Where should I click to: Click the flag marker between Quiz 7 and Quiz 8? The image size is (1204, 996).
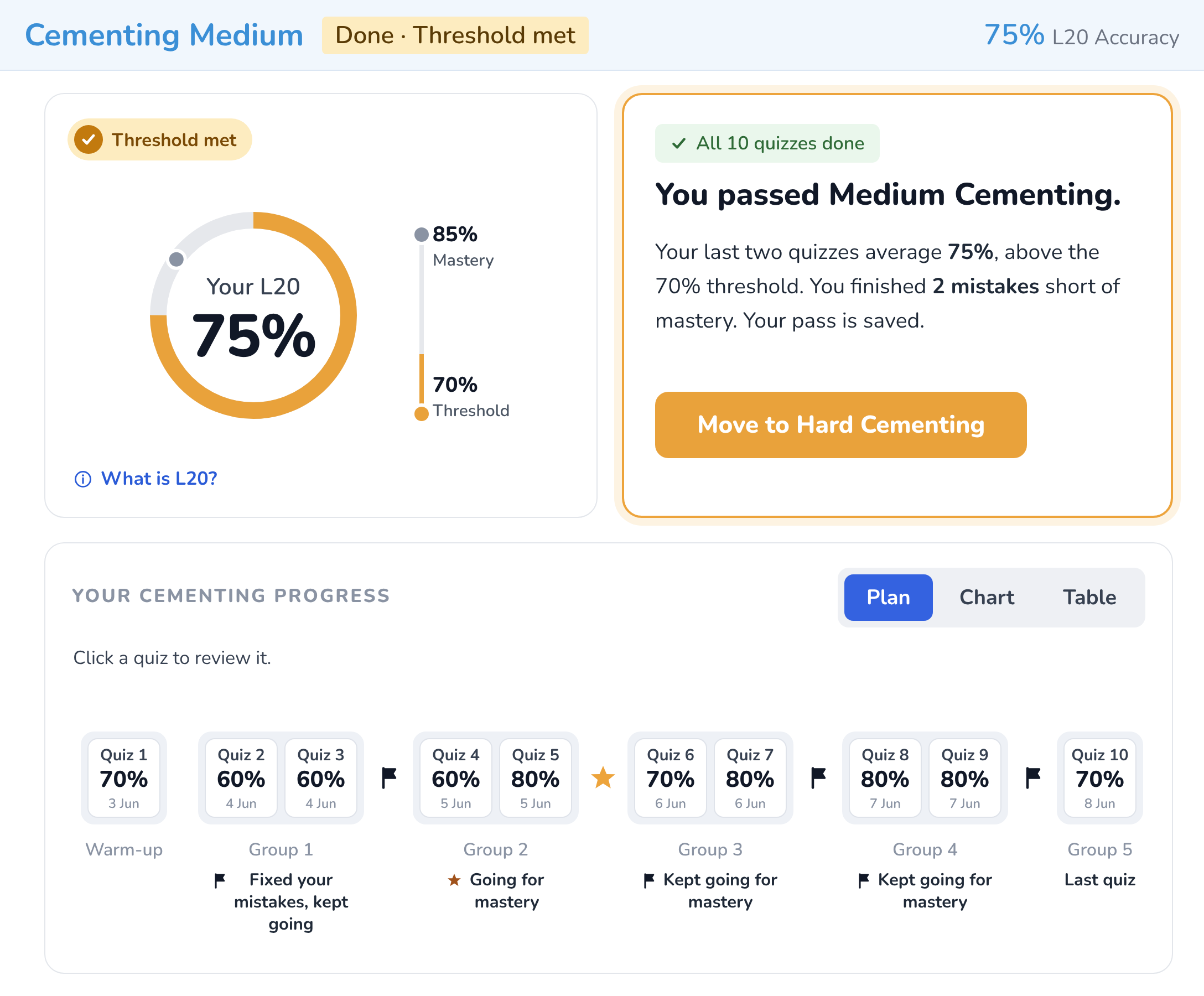click(818, 777)
